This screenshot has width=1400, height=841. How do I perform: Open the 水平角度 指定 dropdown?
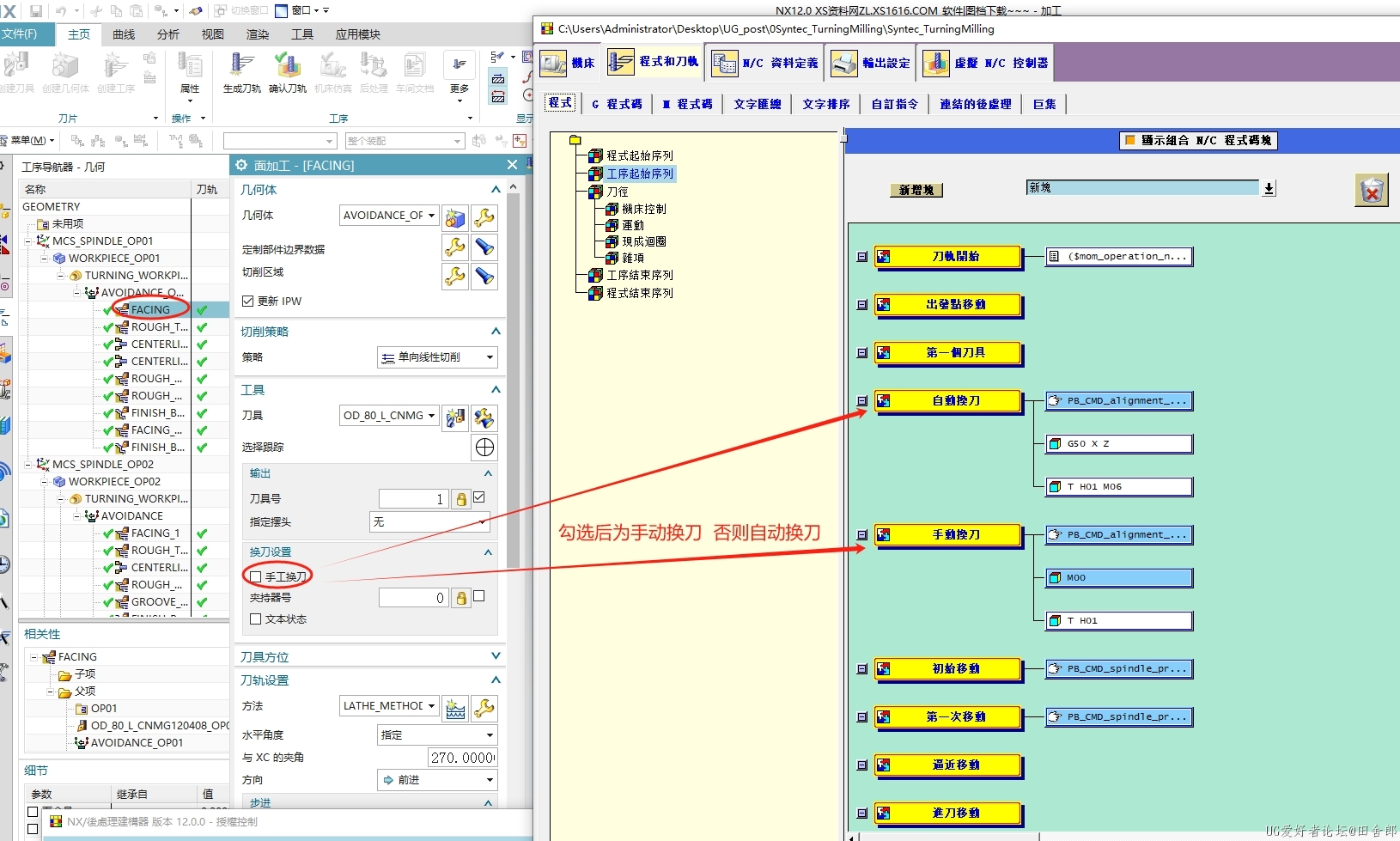tap(437, 735)
